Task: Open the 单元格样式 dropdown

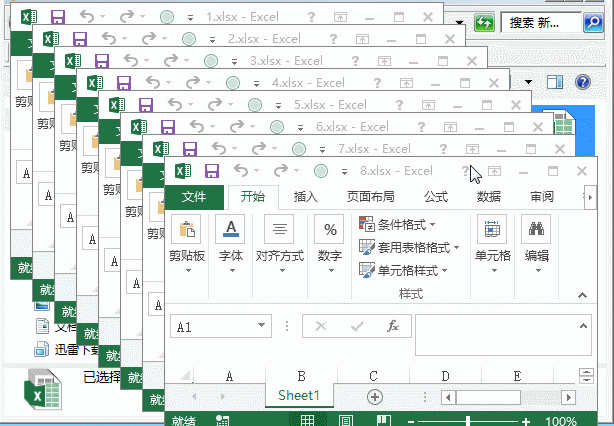Action: click(x=403, y=270)
